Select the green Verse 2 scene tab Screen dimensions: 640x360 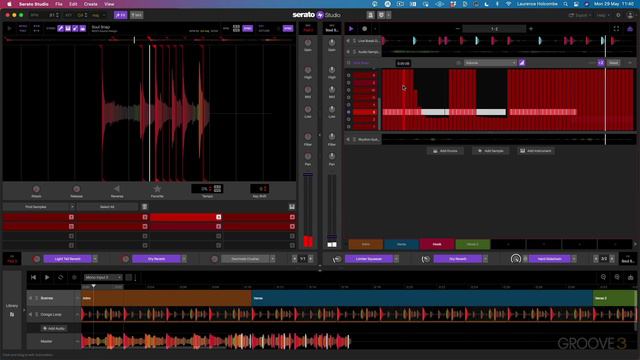tap(473, 244)
